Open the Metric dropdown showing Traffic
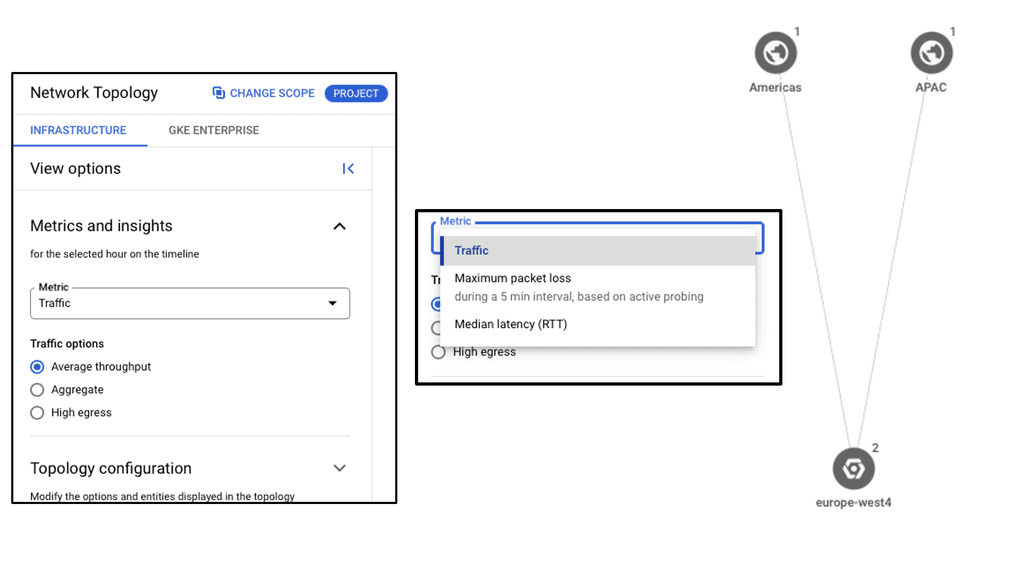This screenshot has height=576, width=1024. pos(190,303)
